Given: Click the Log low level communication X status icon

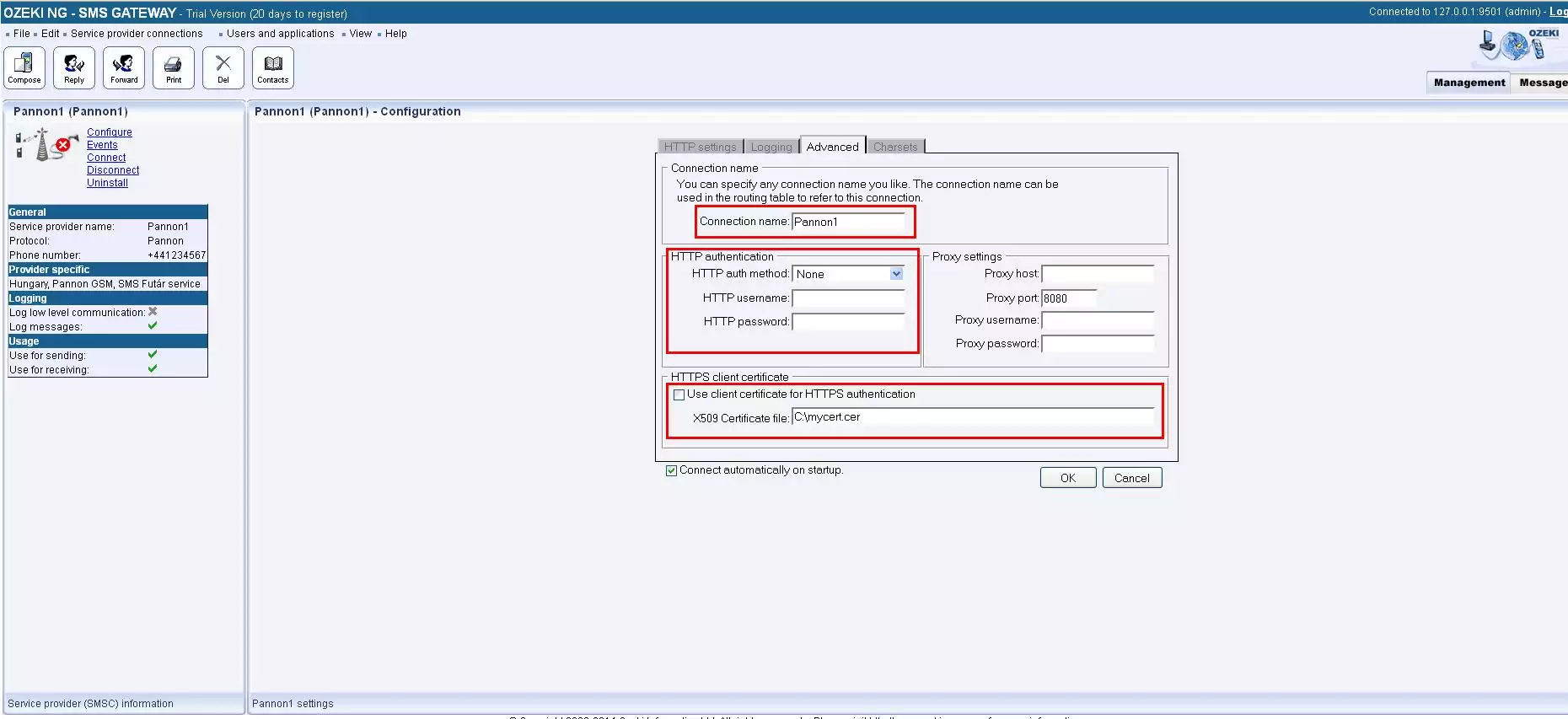Looking at the screenshot, I should (x=153, y=312).
